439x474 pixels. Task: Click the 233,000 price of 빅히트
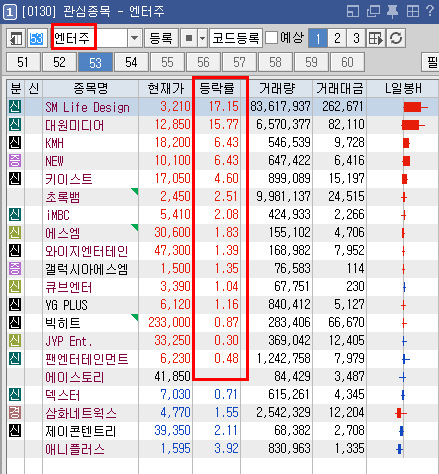tap(169, 322)
